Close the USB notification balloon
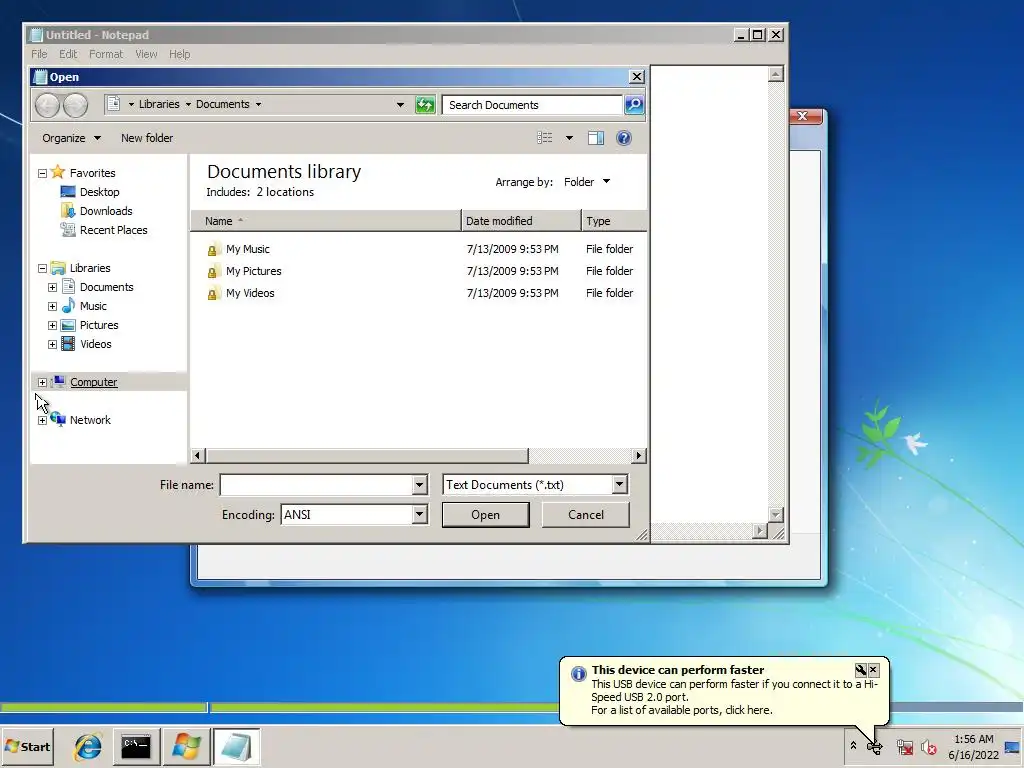Image resolution: width=1024 pixels, height=768 pixels. click(x=873, y=670)
